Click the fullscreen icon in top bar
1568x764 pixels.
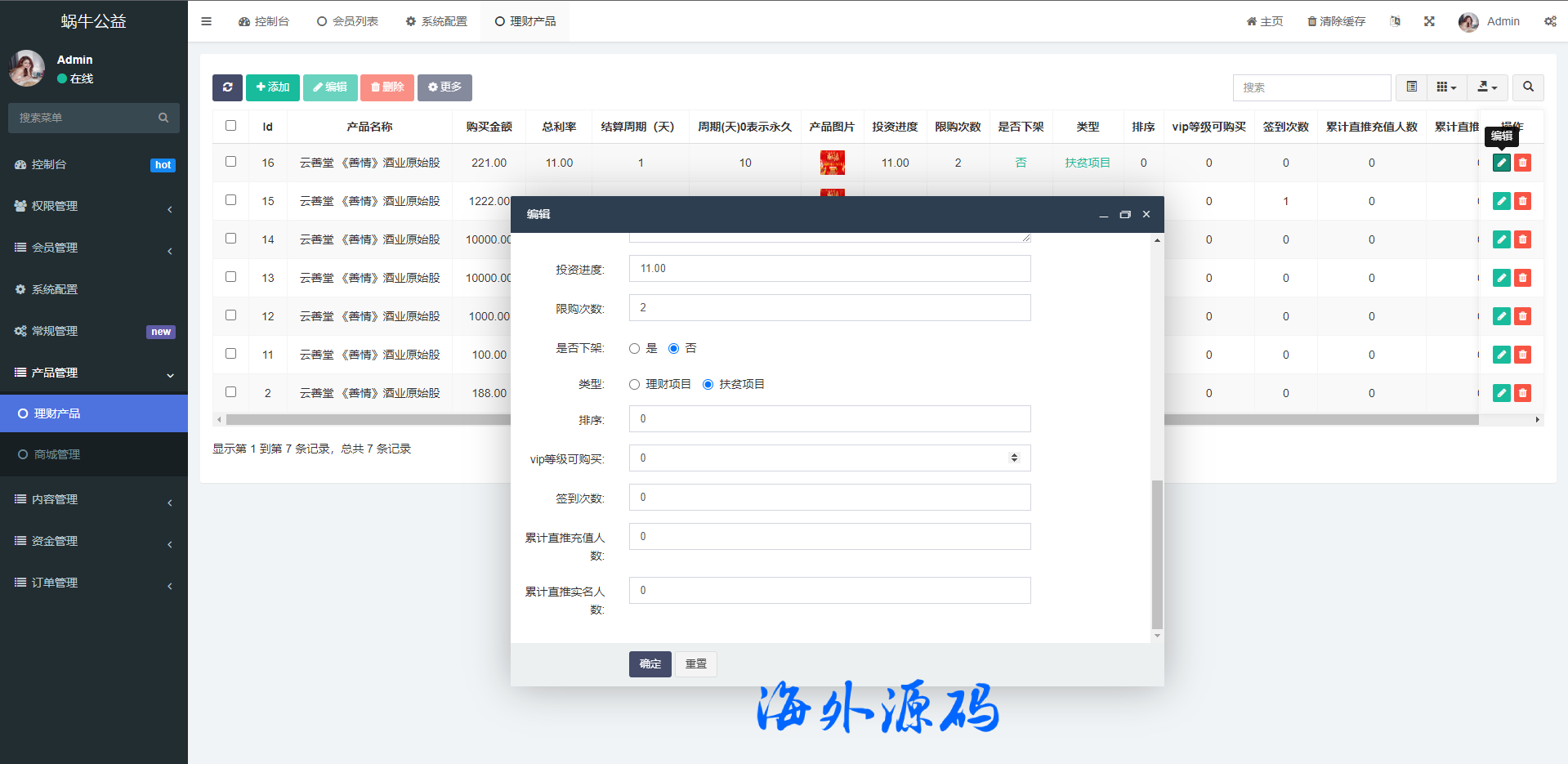point(1429,21)
